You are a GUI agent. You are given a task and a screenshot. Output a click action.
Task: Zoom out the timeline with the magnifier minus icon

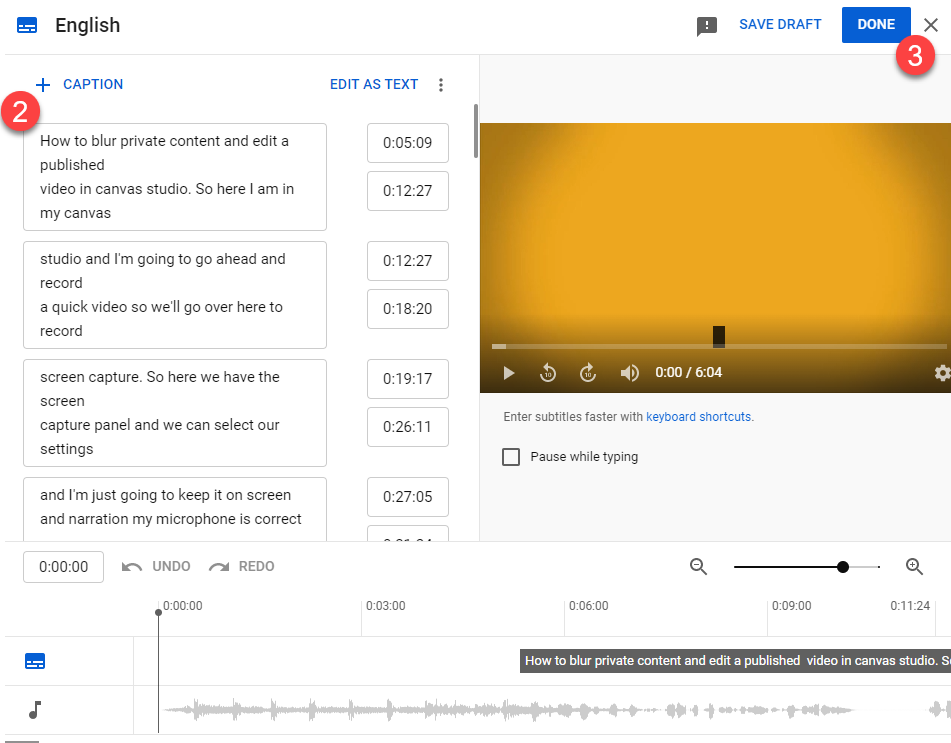click(698, 566)
